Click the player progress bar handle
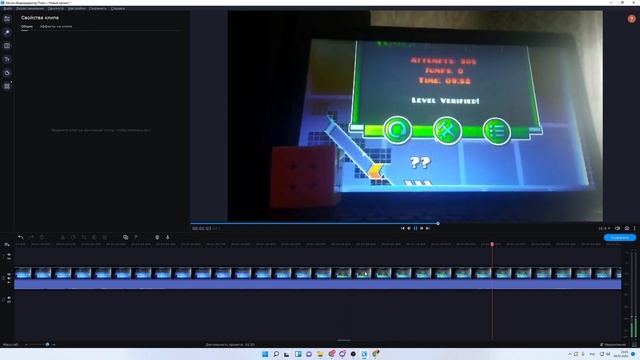 tap(438, 223)
